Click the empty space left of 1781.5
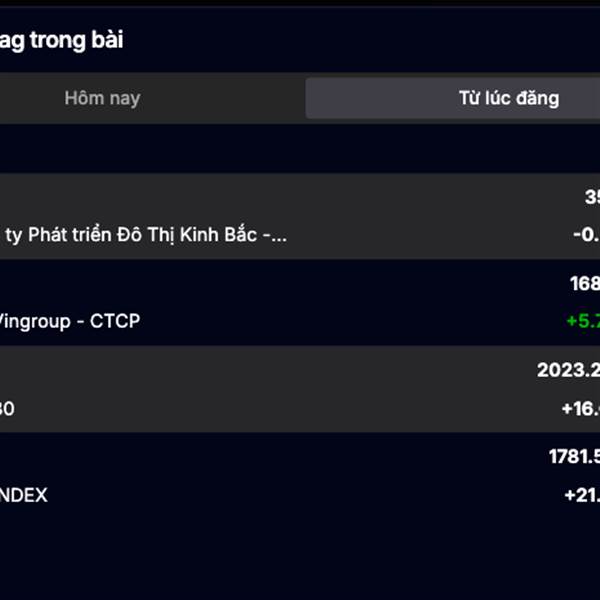The width and height of the screenshot is (600, 600). tap(300, 457)
